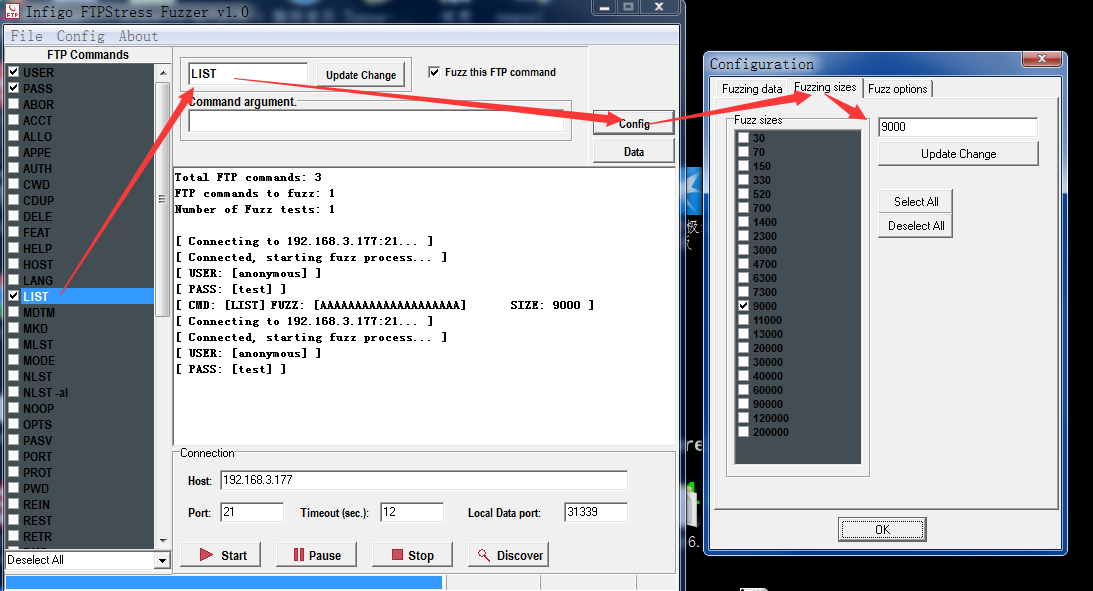Click the Discover button with magnifier icon
This screenshot has width=1093, height=591.
pyautogui.click(x=508, y=555)
